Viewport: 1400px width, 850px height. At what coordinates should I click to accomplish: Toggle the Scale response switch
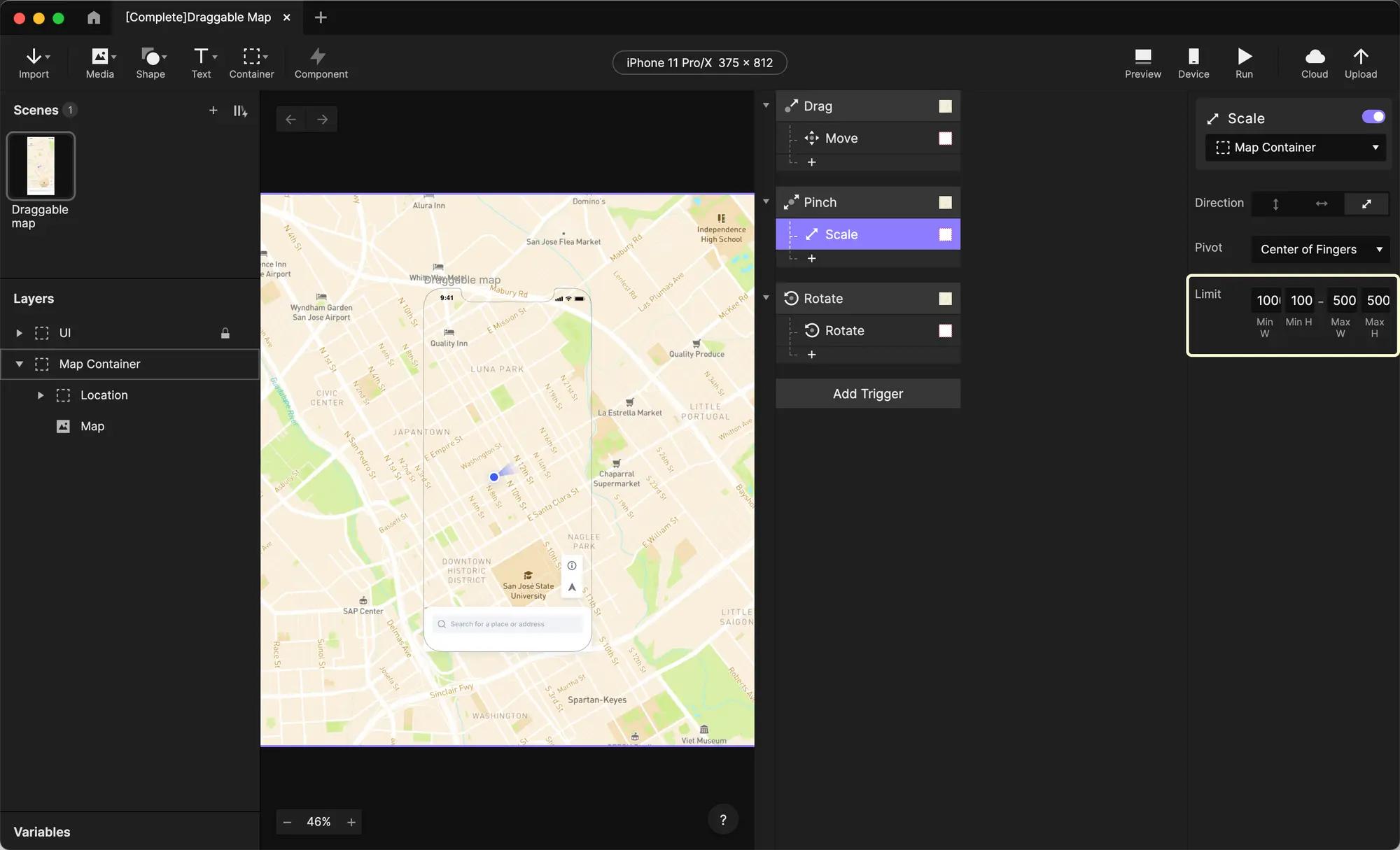point(1373,117)
